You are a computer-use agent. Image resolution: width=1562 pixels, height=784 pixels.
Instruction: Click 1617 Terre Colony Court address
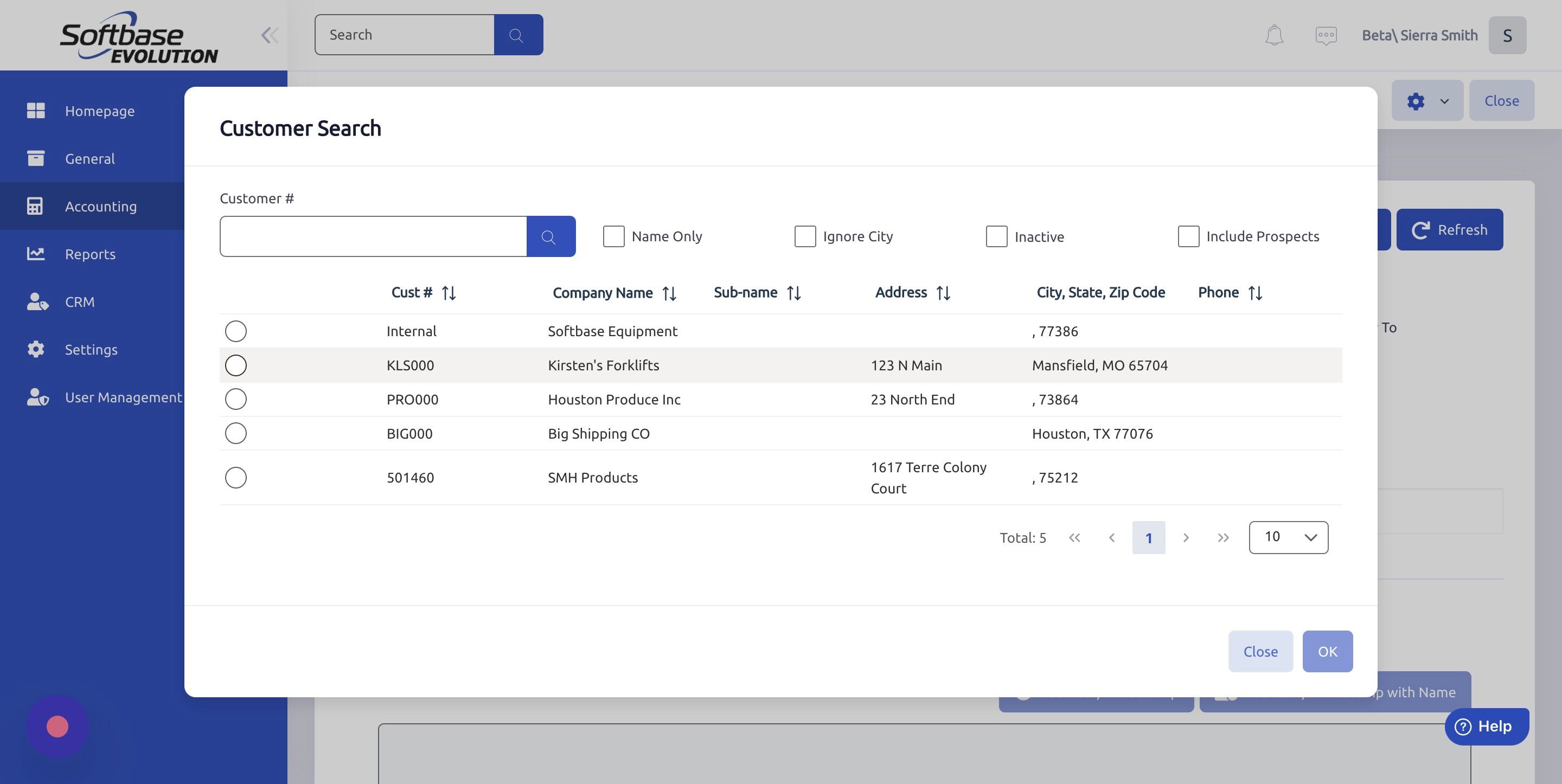tap(929, 478)
